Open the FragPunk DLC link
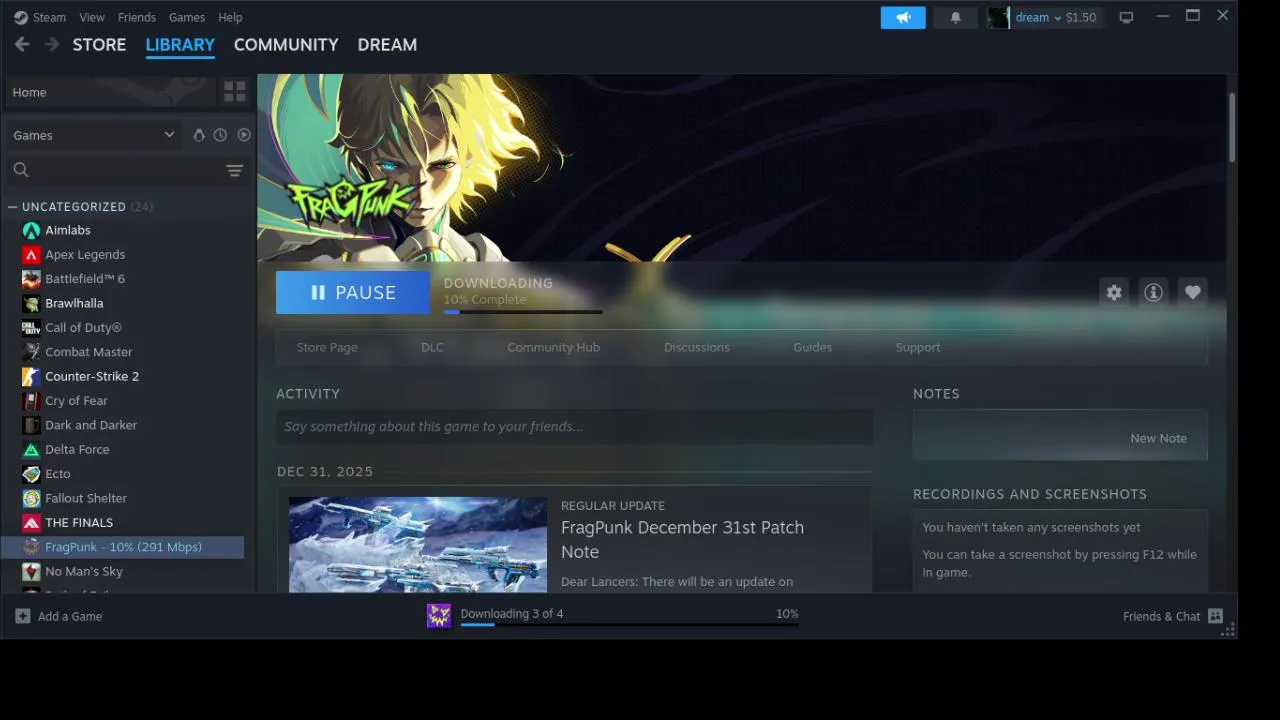The height and width of the screenshot is (720, 1280). (x=432, y=347)
